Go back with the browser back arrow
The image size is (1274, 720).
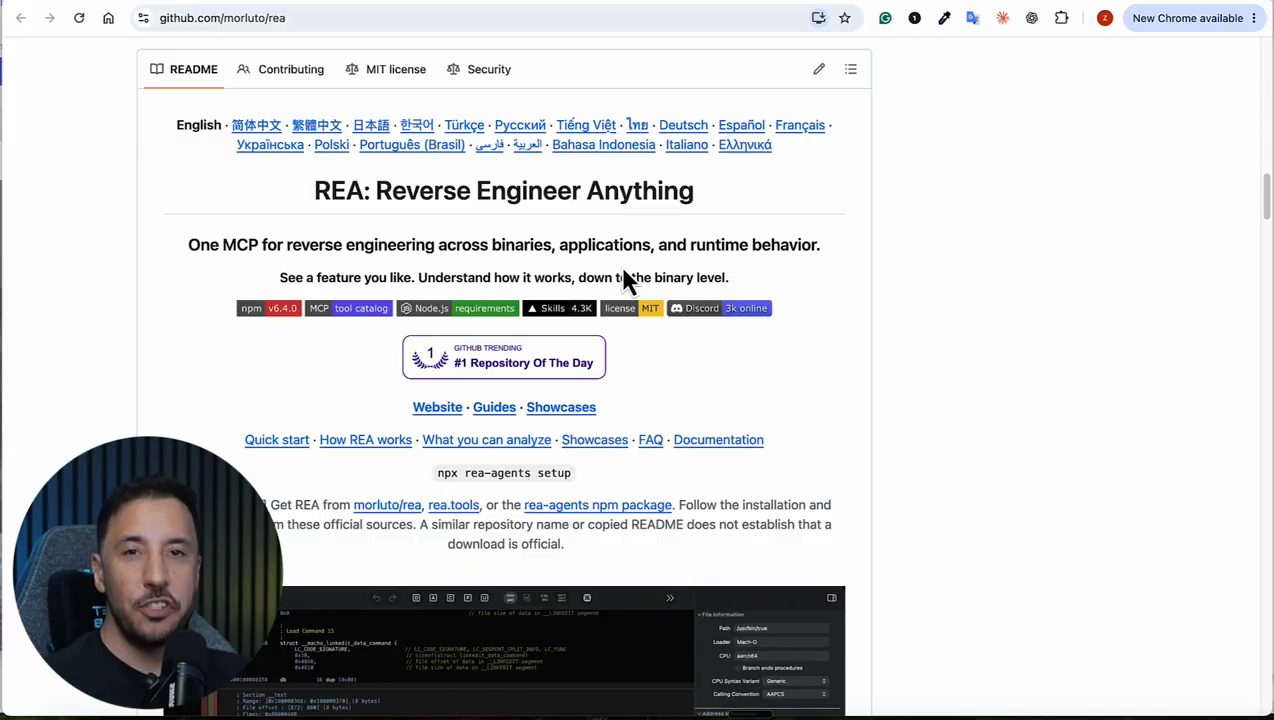point(21,18)
